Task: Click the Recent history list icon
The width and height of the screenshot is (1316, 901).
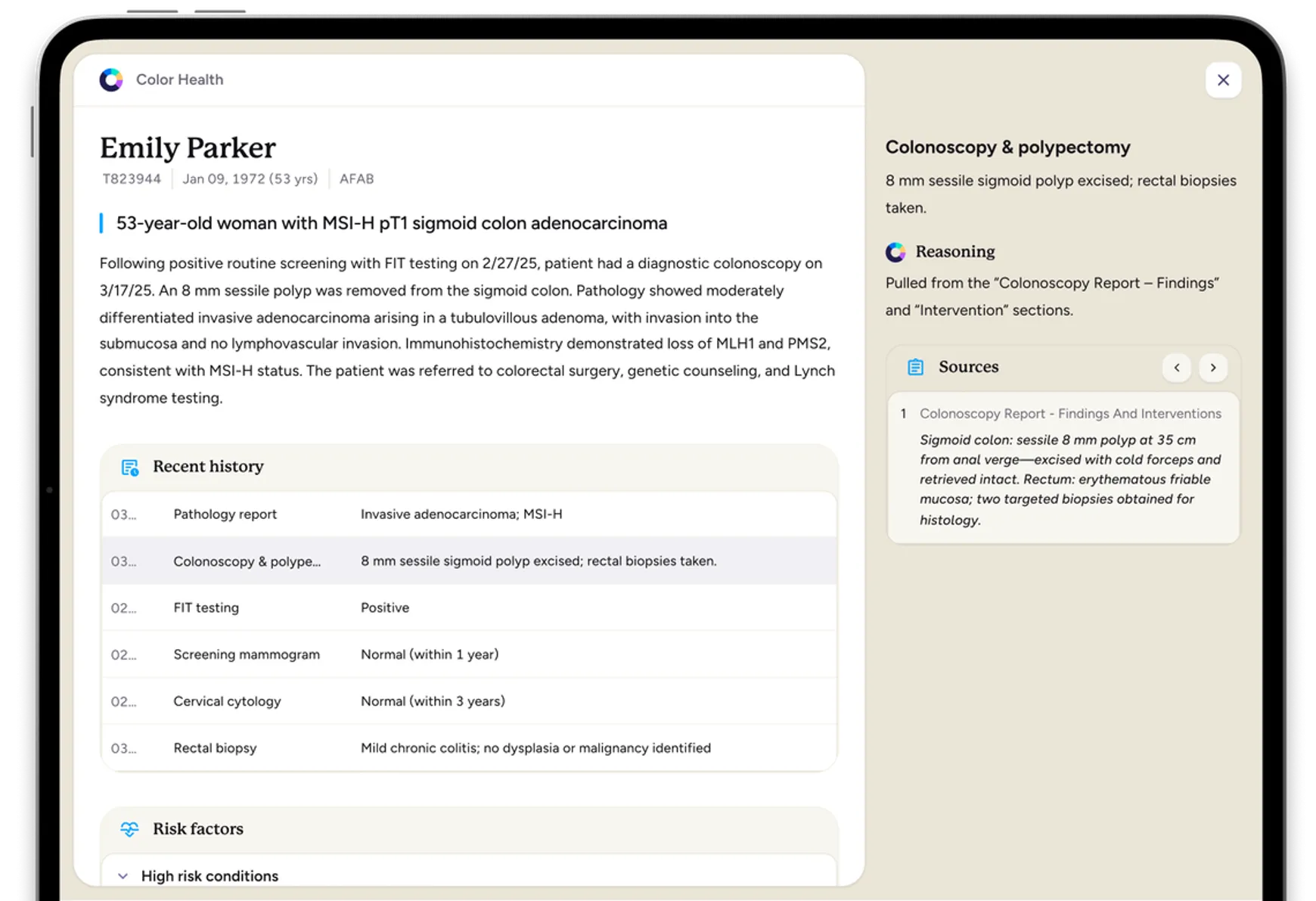Action: tap(130, 468)
